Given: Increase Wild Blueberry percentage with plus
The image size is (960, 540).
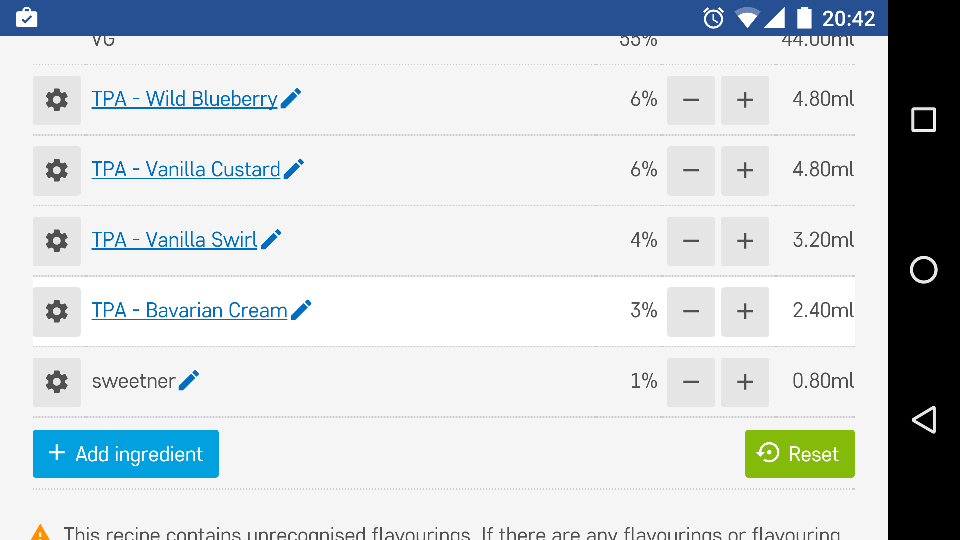Looking at the screenshot, I should pos(745,100).
